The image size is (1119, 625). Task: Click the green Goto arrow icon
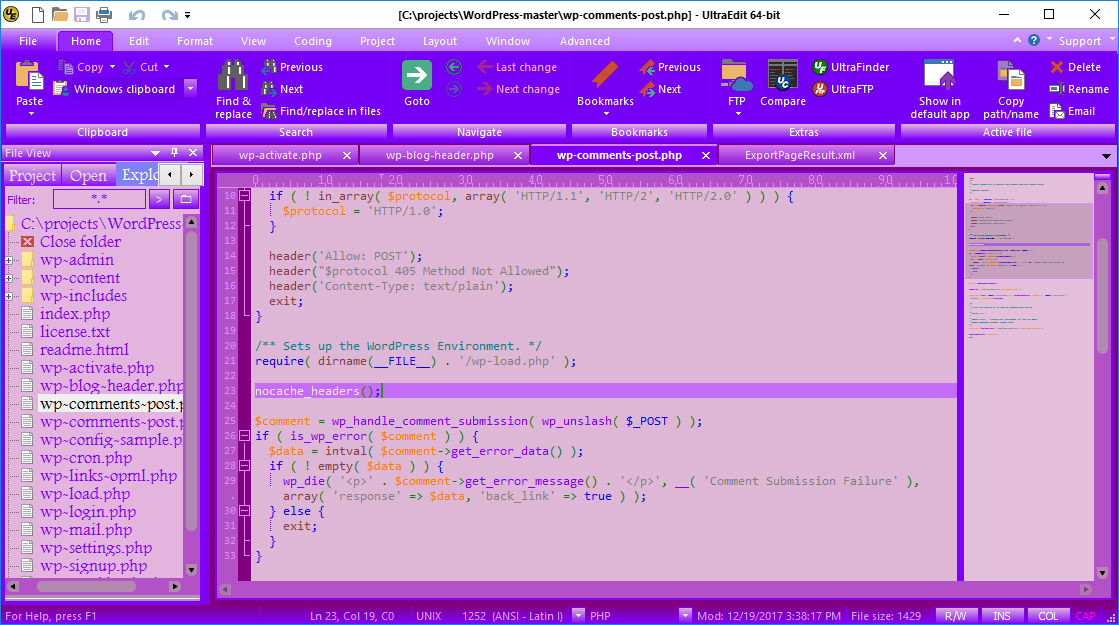(417, 76)
